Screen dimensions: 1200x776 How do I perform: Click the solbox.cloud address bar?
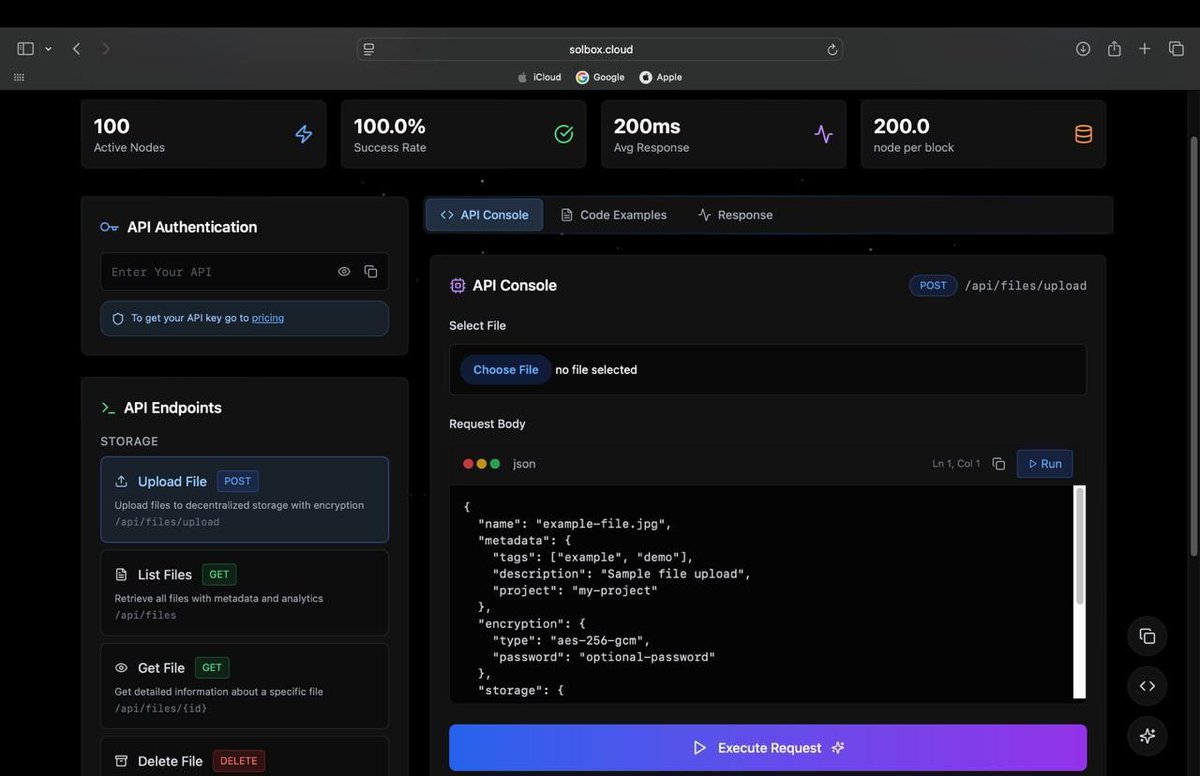point(600,49)
